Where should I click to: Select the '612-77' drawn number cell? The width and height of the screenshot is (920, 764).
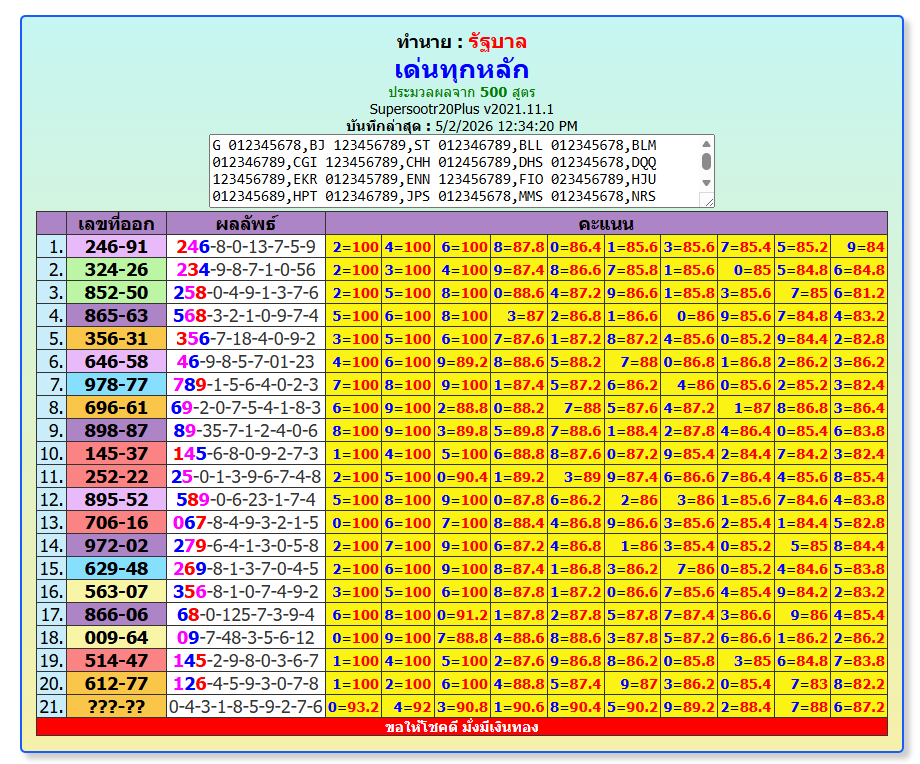point(116,684)
